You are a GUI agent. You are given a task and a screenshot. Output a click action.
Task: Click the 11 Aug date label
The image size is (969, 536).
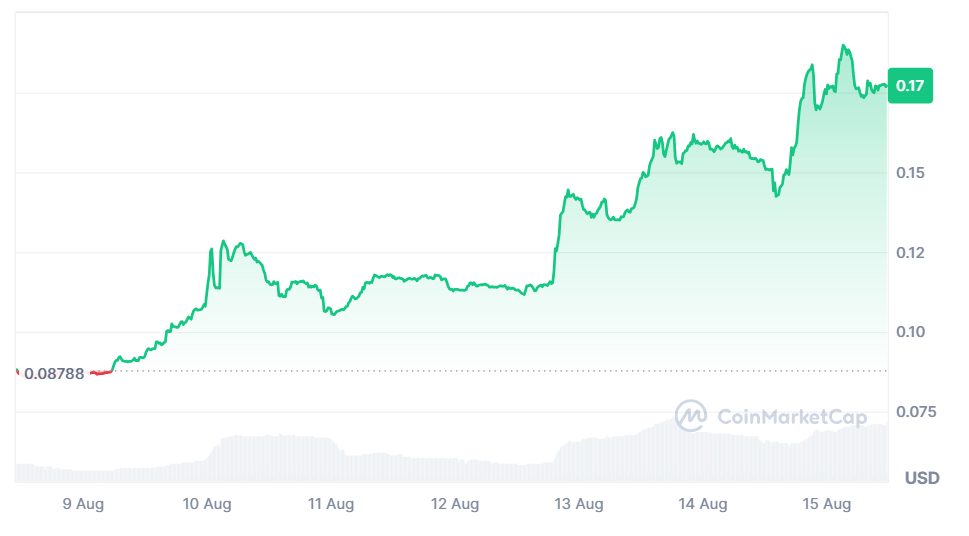coord(331,504)
